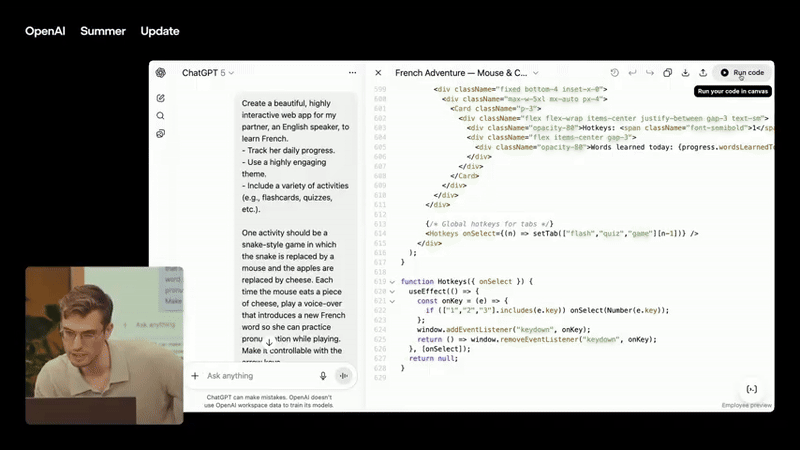Screen dimensions: 800x450
Task: Open the chat options ellipsis menu
Action: click(352, 73)
